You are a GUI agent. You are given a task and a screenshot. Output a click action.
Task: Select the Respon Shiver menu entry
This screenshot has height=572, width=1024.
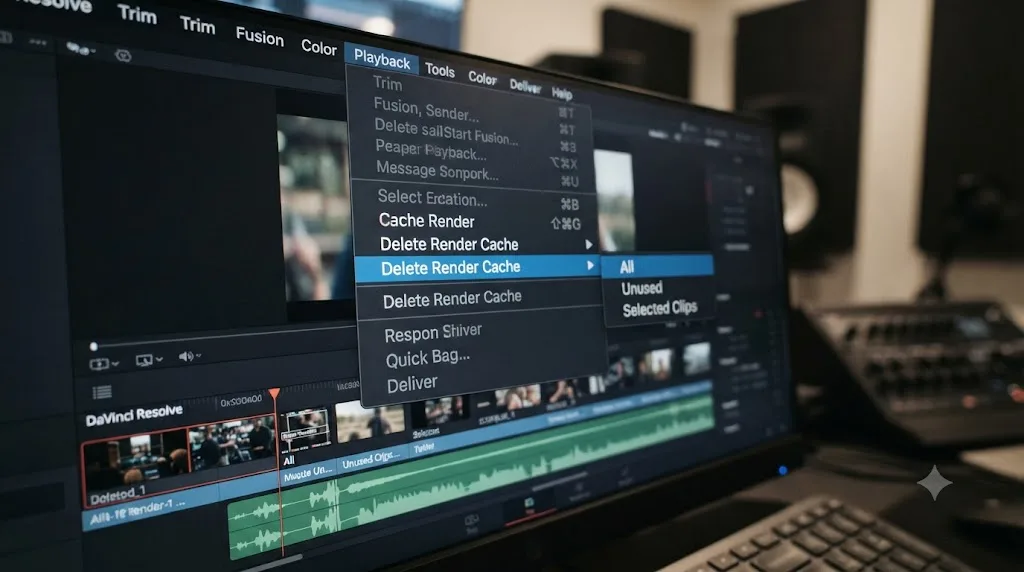point(433,333)
